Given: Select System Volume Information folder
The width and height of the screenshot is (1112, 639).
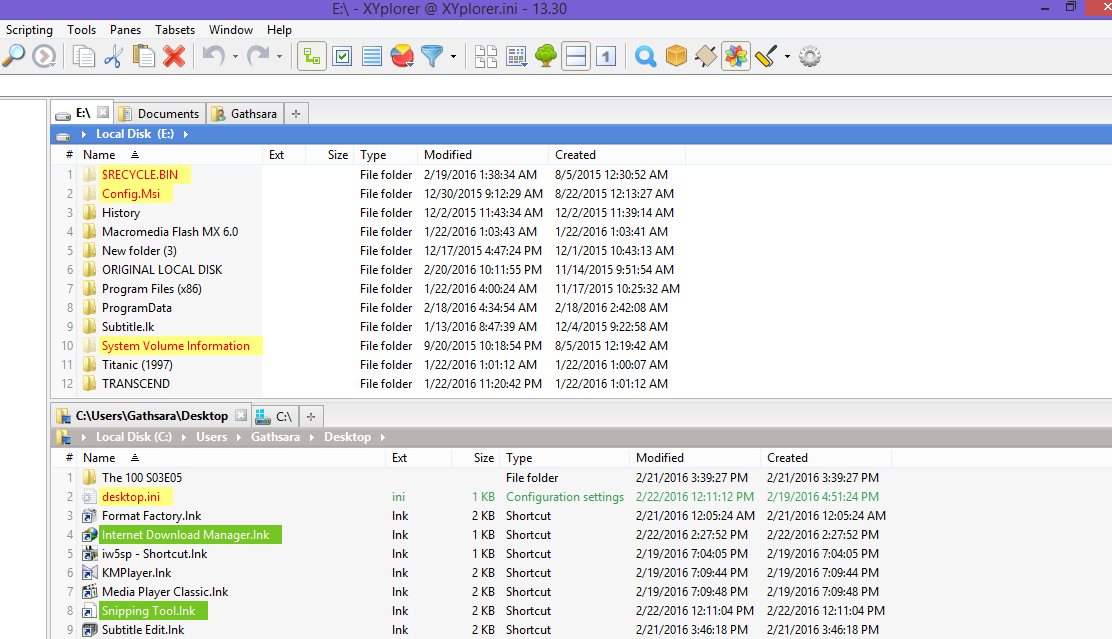Looking at the screenshot, I should 176,345.
